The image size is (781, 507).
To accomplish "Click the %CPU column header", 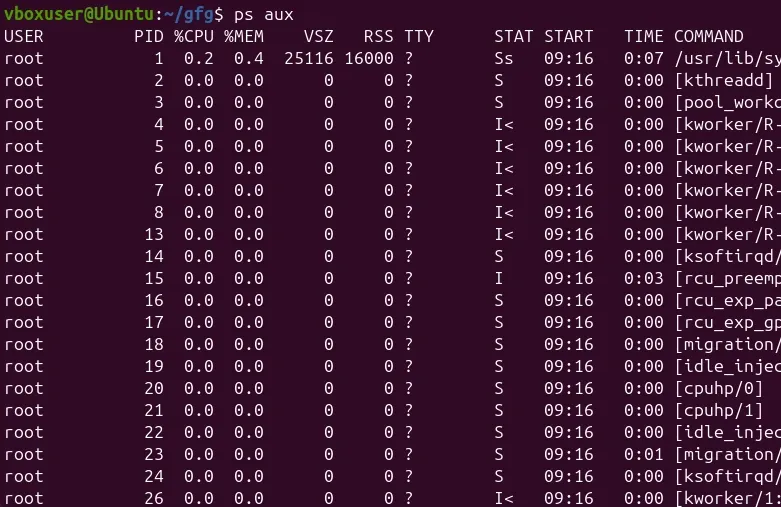I will point(194,36).
